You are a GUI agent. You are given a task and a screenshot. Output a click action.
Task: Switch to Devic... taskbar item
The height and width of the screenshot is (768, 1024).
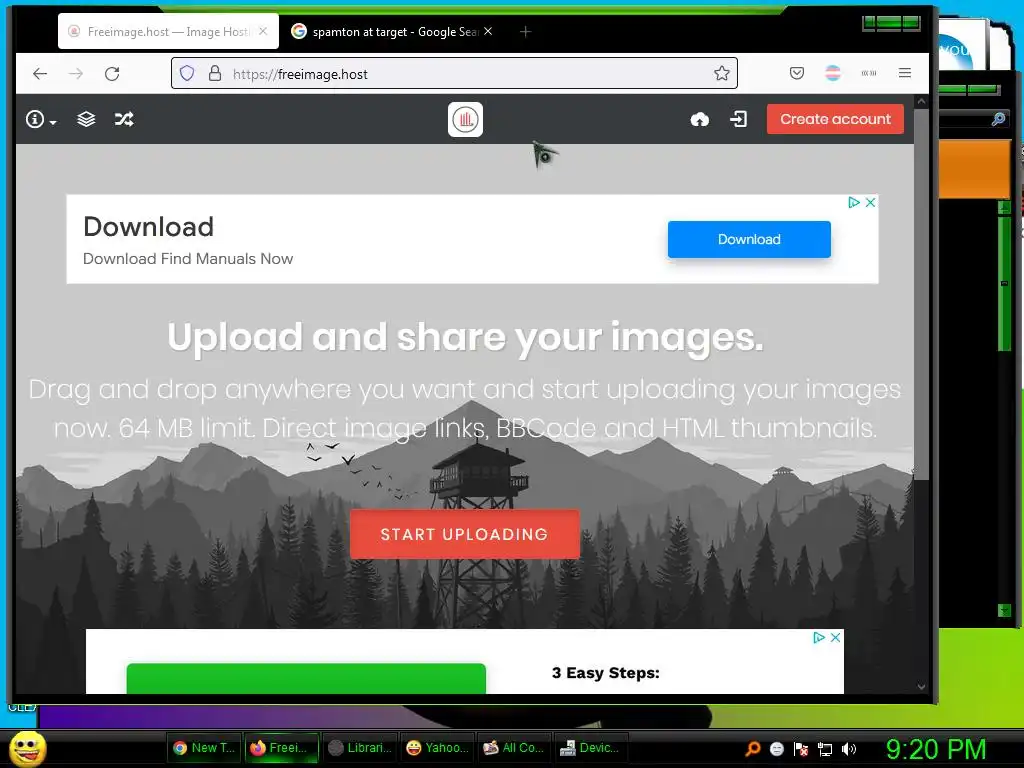[x=590, y=748]
